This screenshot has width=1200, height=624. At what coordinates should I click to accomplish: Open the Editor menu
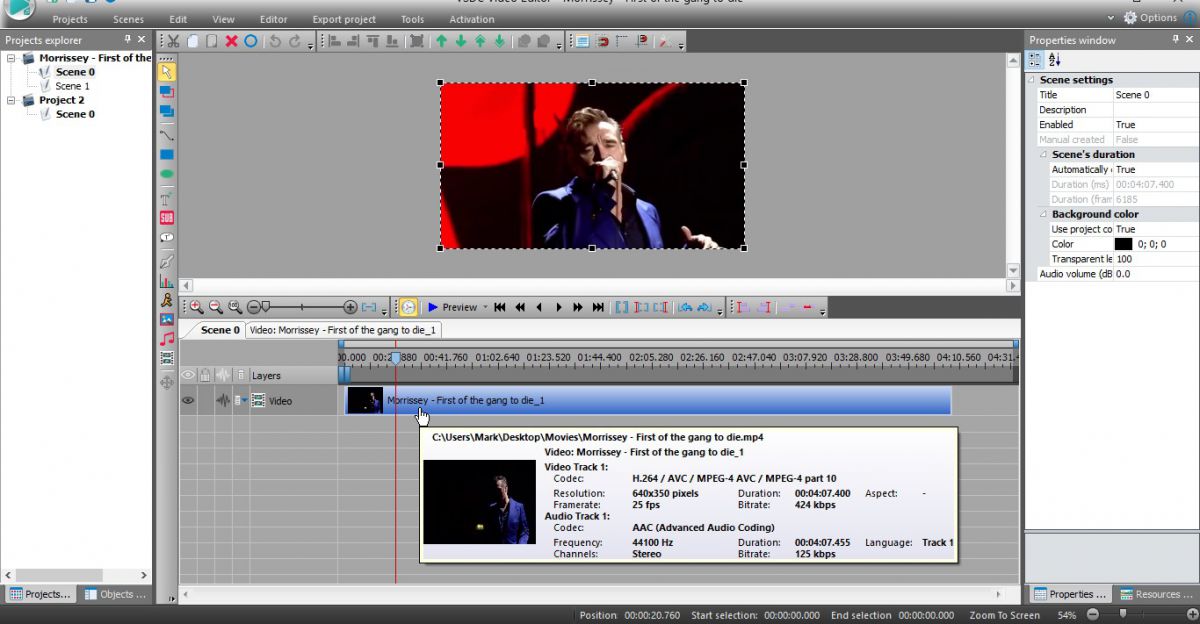[x=273, y=19]
